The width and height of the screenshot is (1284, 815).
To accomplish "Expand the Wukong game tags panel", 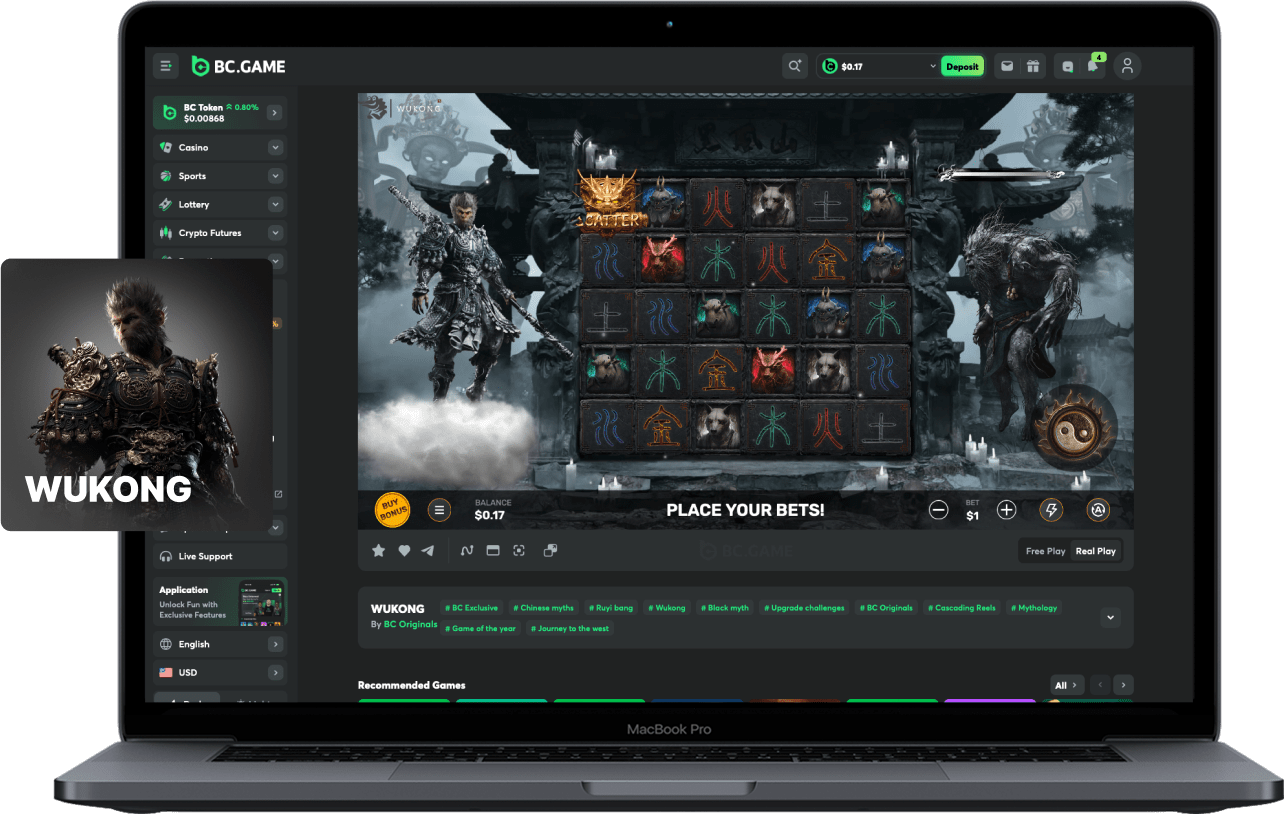I will [x=1109, y=618].
